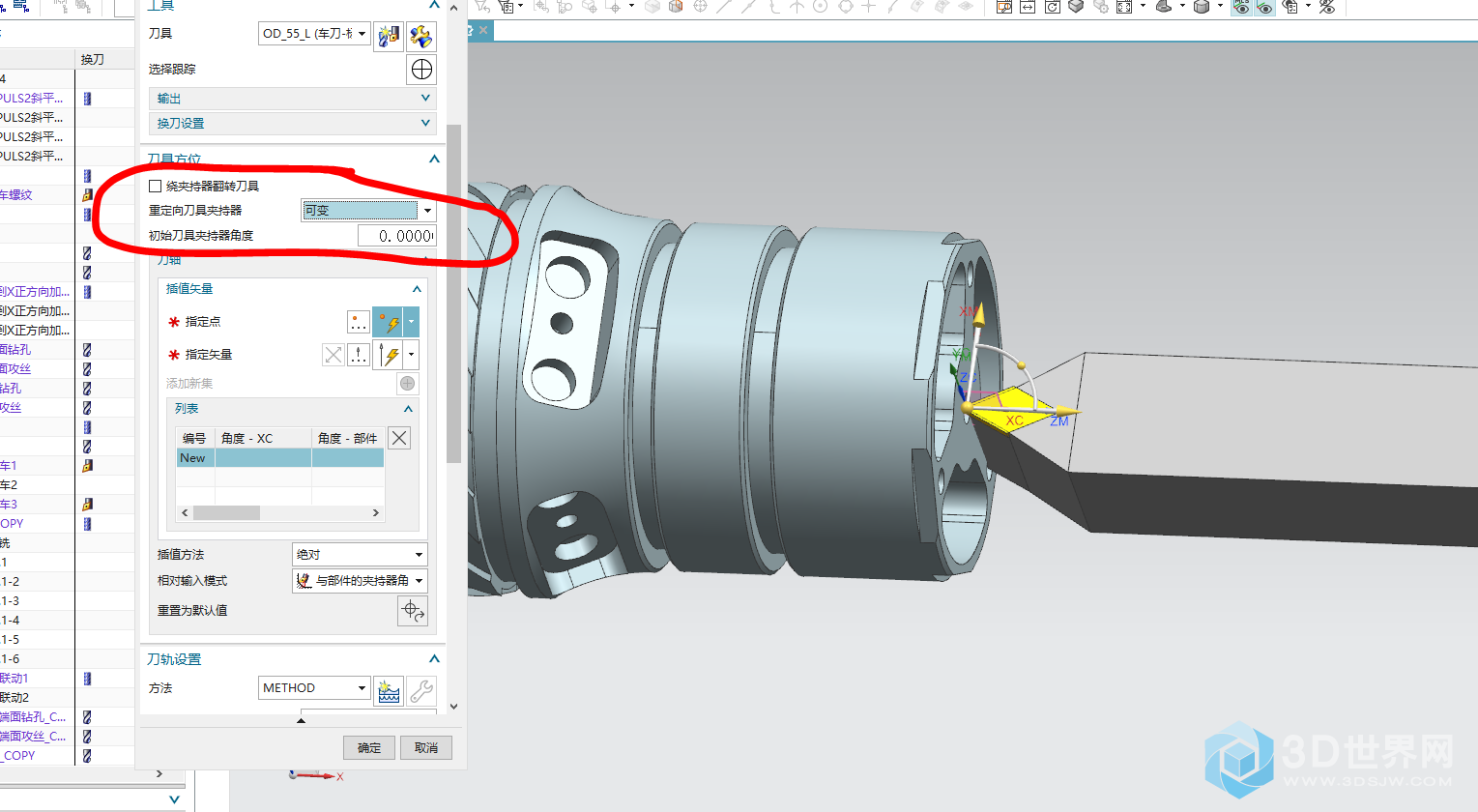Image resolution: width=1478 pixels, height=812 pixels.
Task: Click the 取消 button
Action: (426, 748)
